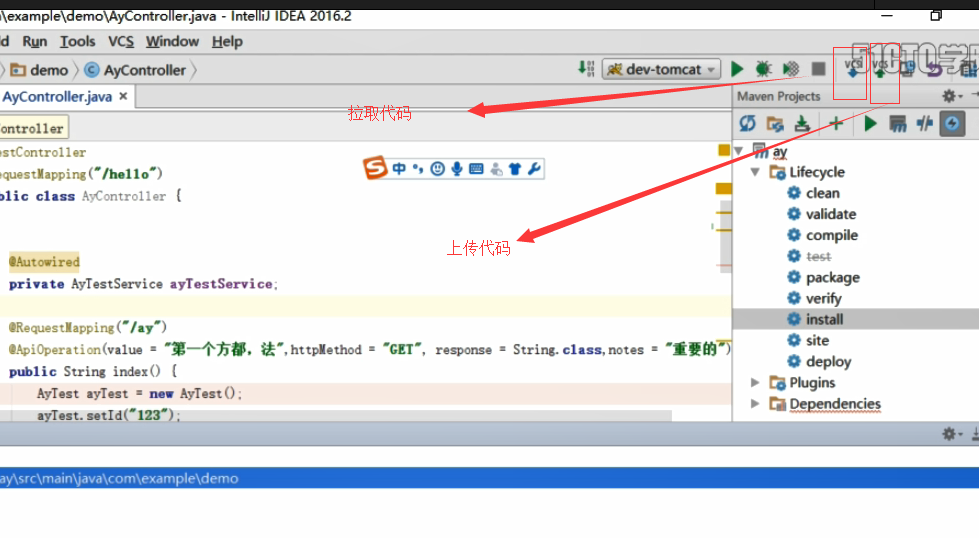Select compile lifecycle phase
This screenshot has width=979, height=538.
point(832,235)
